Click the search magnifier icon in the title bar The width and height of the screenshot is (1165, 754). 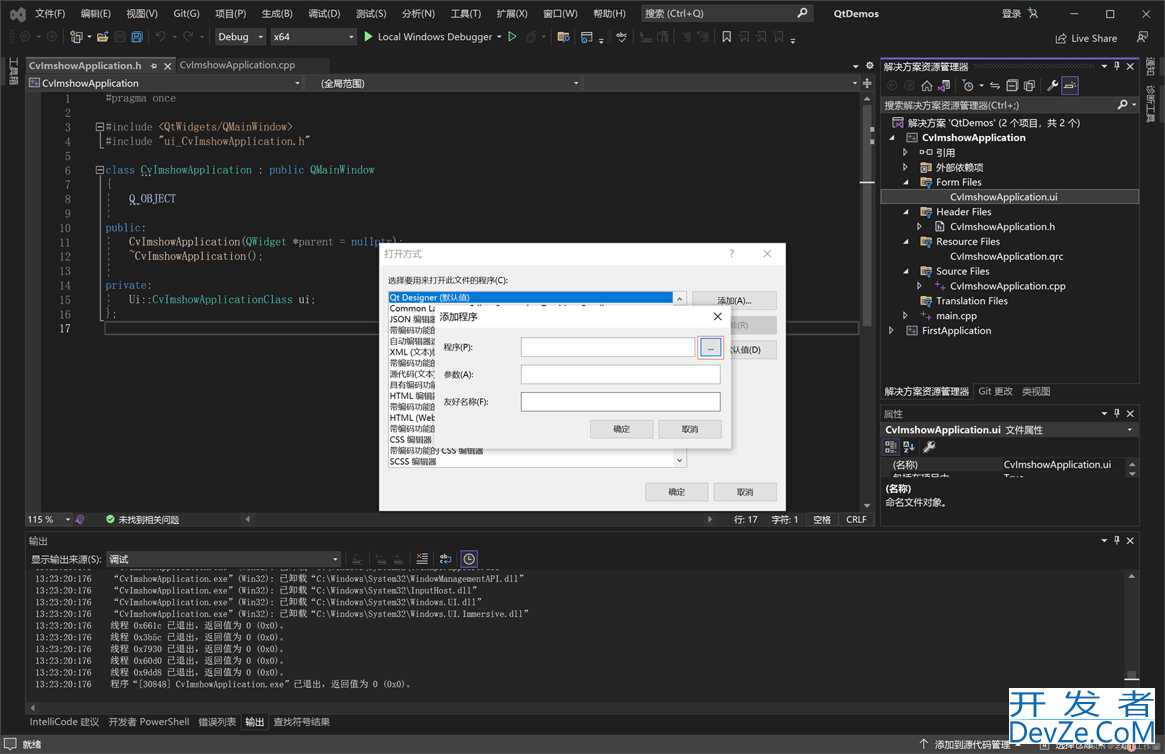802,13
